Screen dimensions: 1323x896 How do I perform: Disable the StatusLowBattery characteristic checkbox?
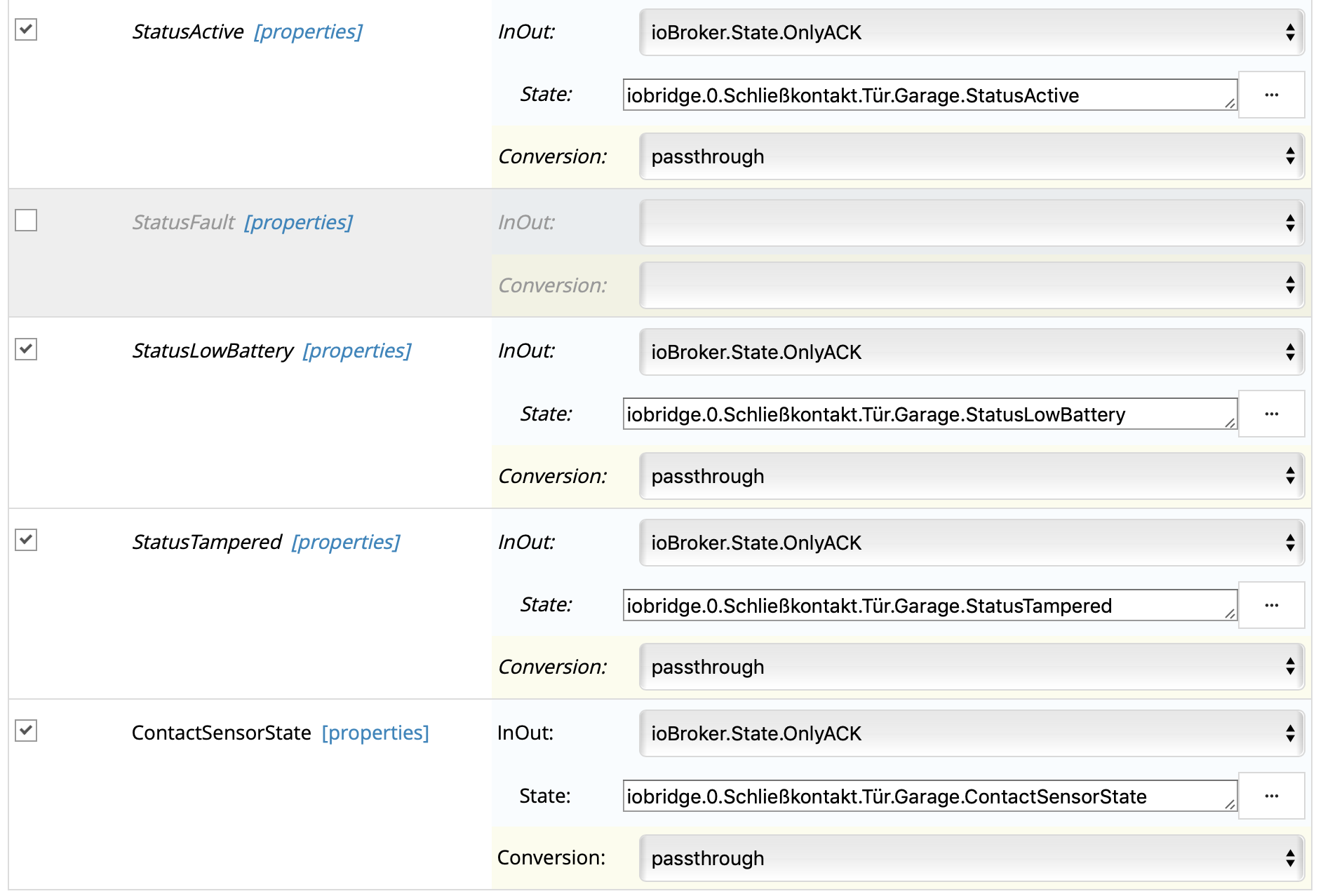click(x=26, y=349)
